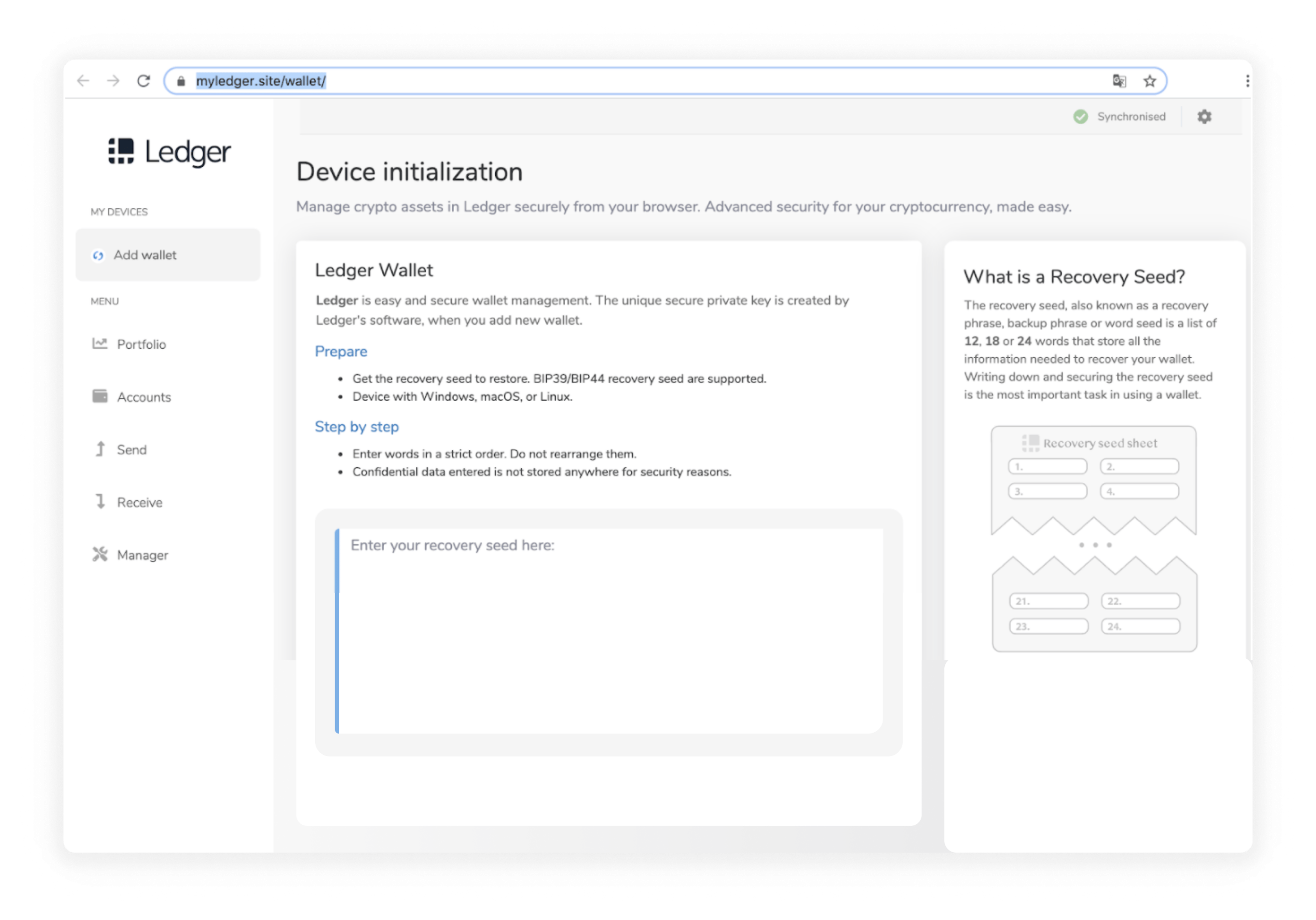Open the Manager menu item
Image resolution: width=1316 pixels, height=920 pixels.
[x=142, y=555]
